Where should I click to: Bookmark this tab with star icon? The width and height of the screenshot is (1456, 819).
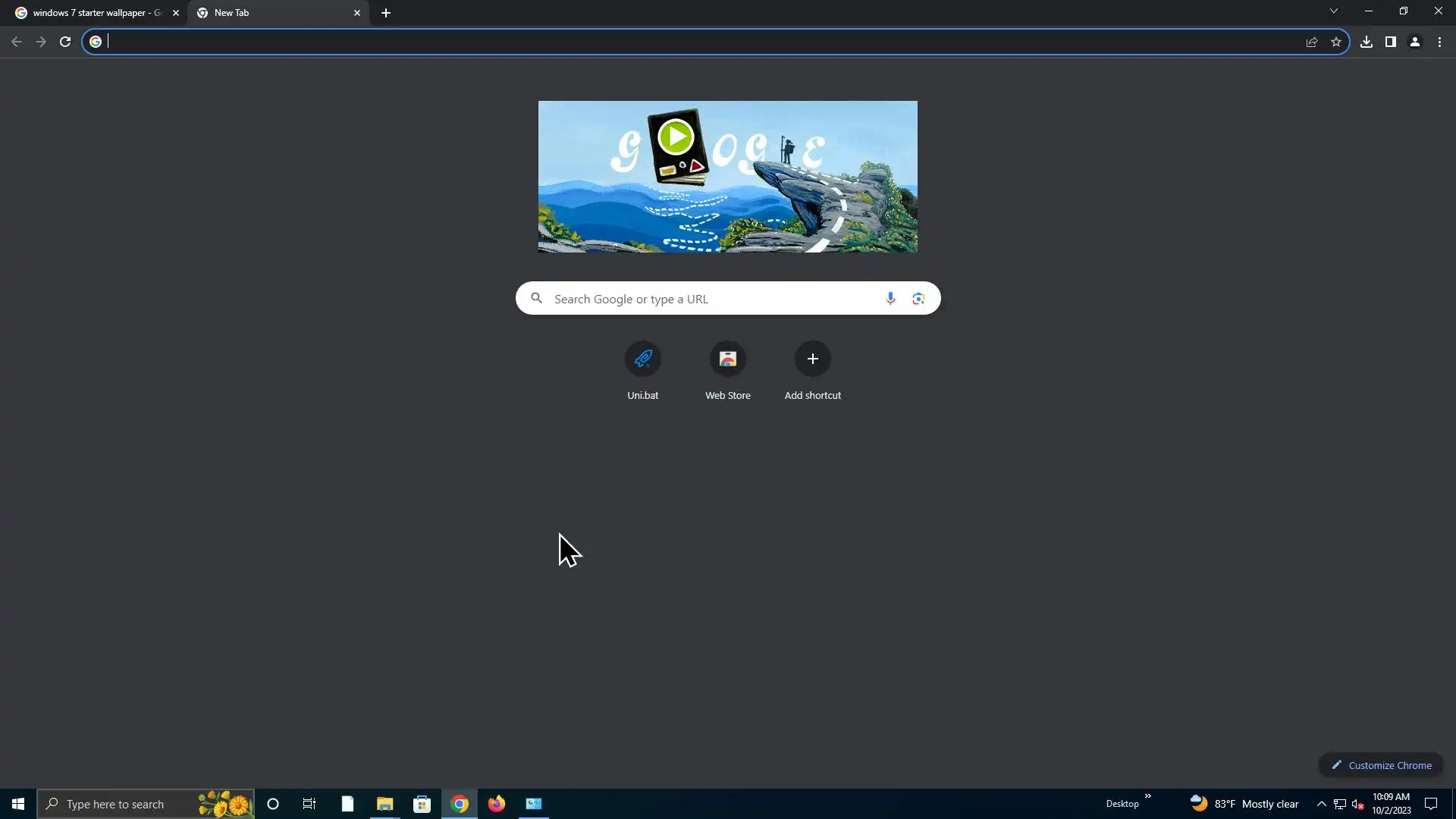click(1336, 42)
